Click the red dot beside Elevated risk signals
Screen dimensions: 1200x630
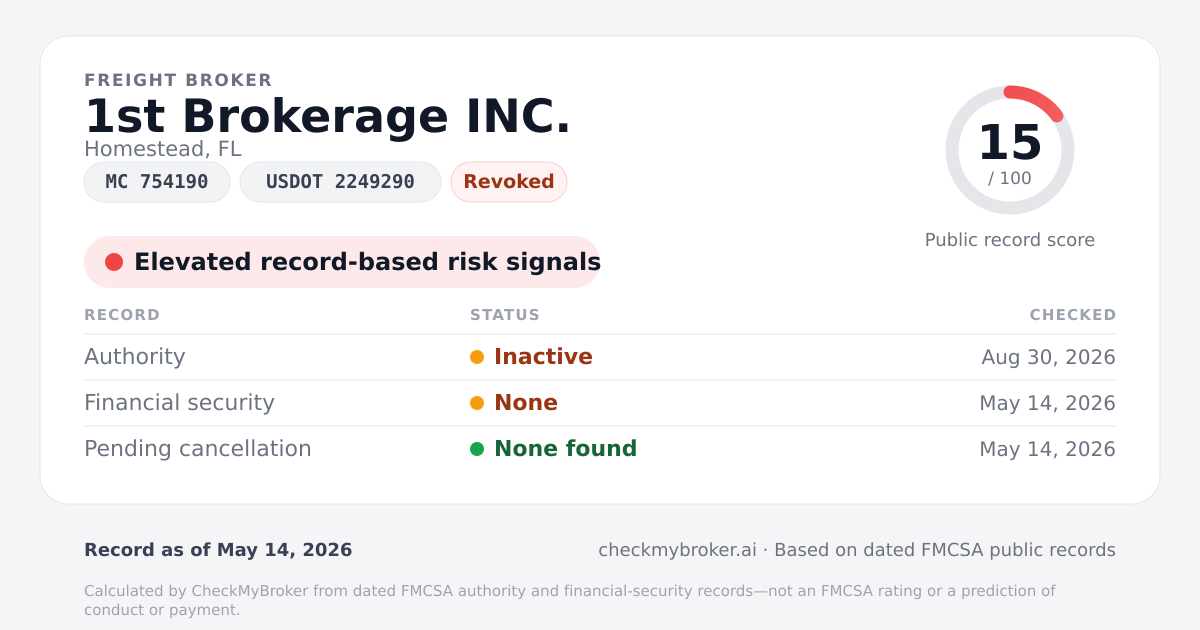(x=114, y=262)
